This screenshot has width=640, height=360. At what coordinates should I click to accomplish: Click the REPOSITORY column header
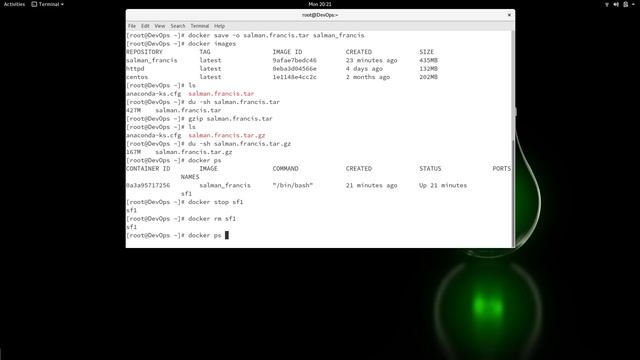[144, 52]
